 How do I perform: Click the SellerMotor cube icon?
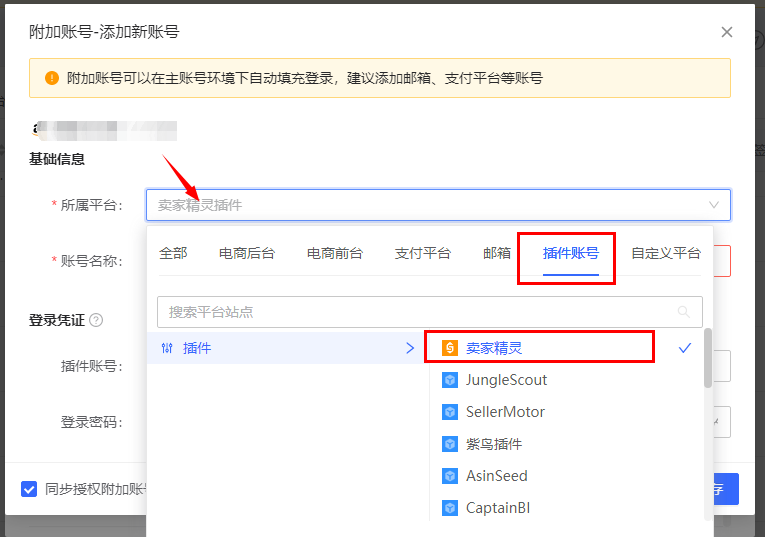click(x=449, y=412)
